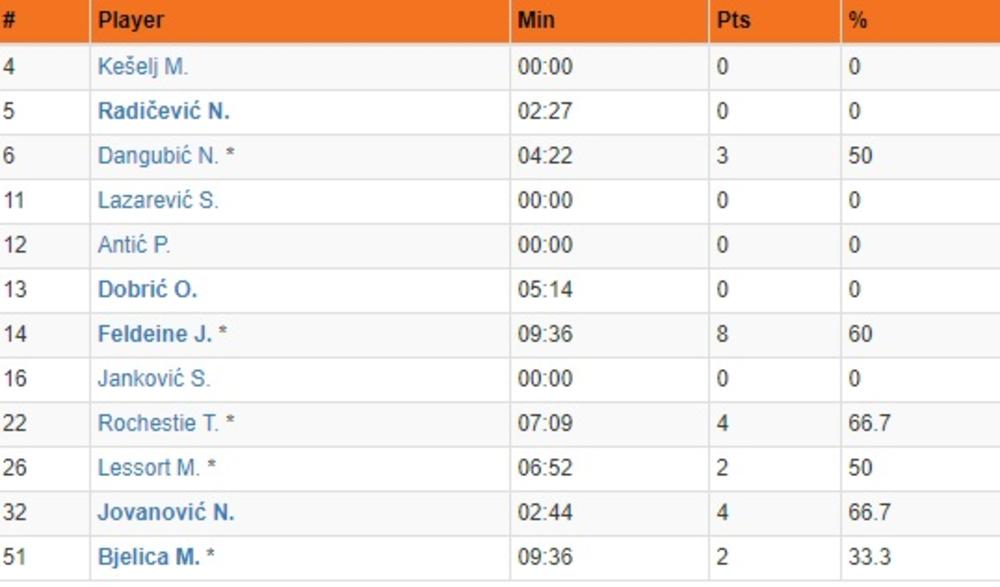This screenshot has height=587, width=1000.
Task: Click Rochestie's 07:09 minutes cell
Action: point(545,423)
